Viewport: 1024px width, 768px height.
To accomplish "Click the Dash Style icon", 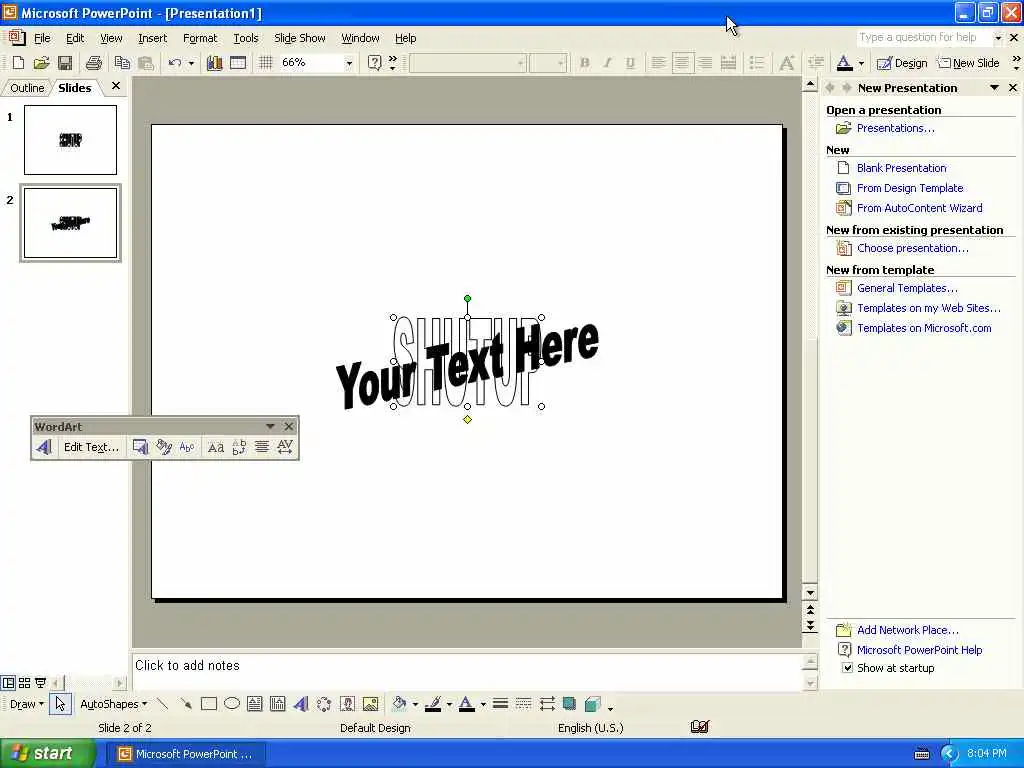I will [x=523, y=704].
